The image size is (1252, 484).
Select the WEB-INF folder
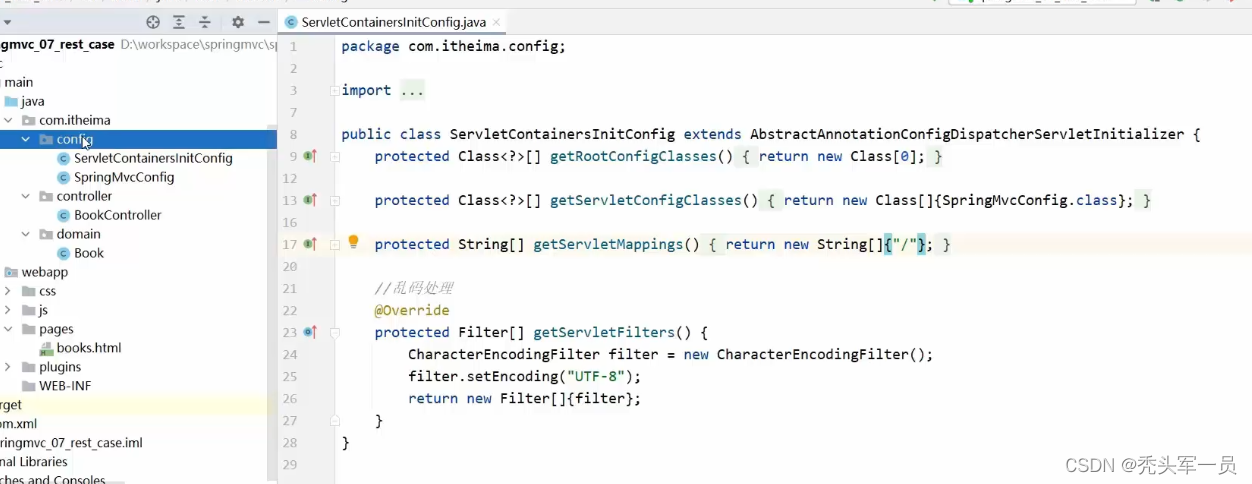click(65, 386)
